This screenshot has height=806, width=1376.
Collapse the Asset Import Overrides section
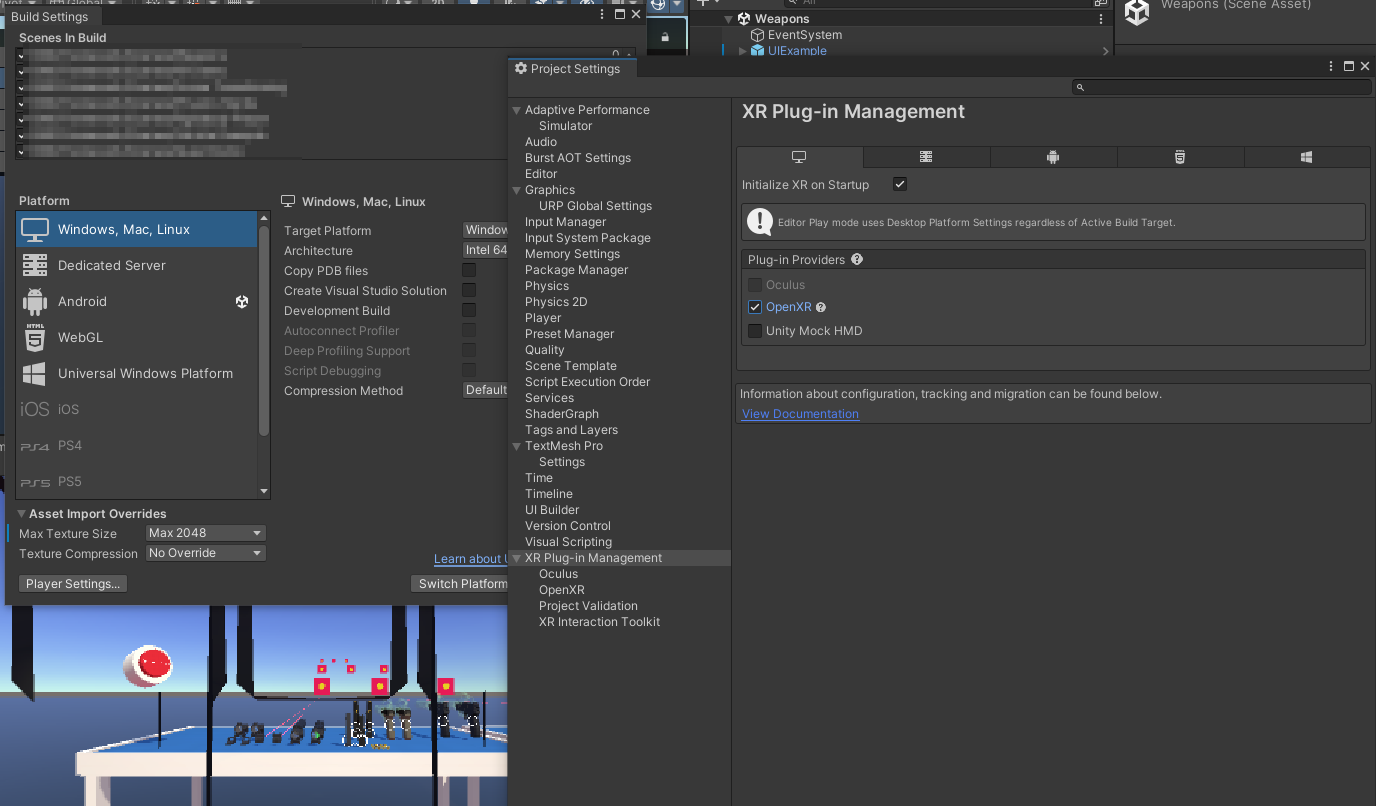(x=22, y=514)
